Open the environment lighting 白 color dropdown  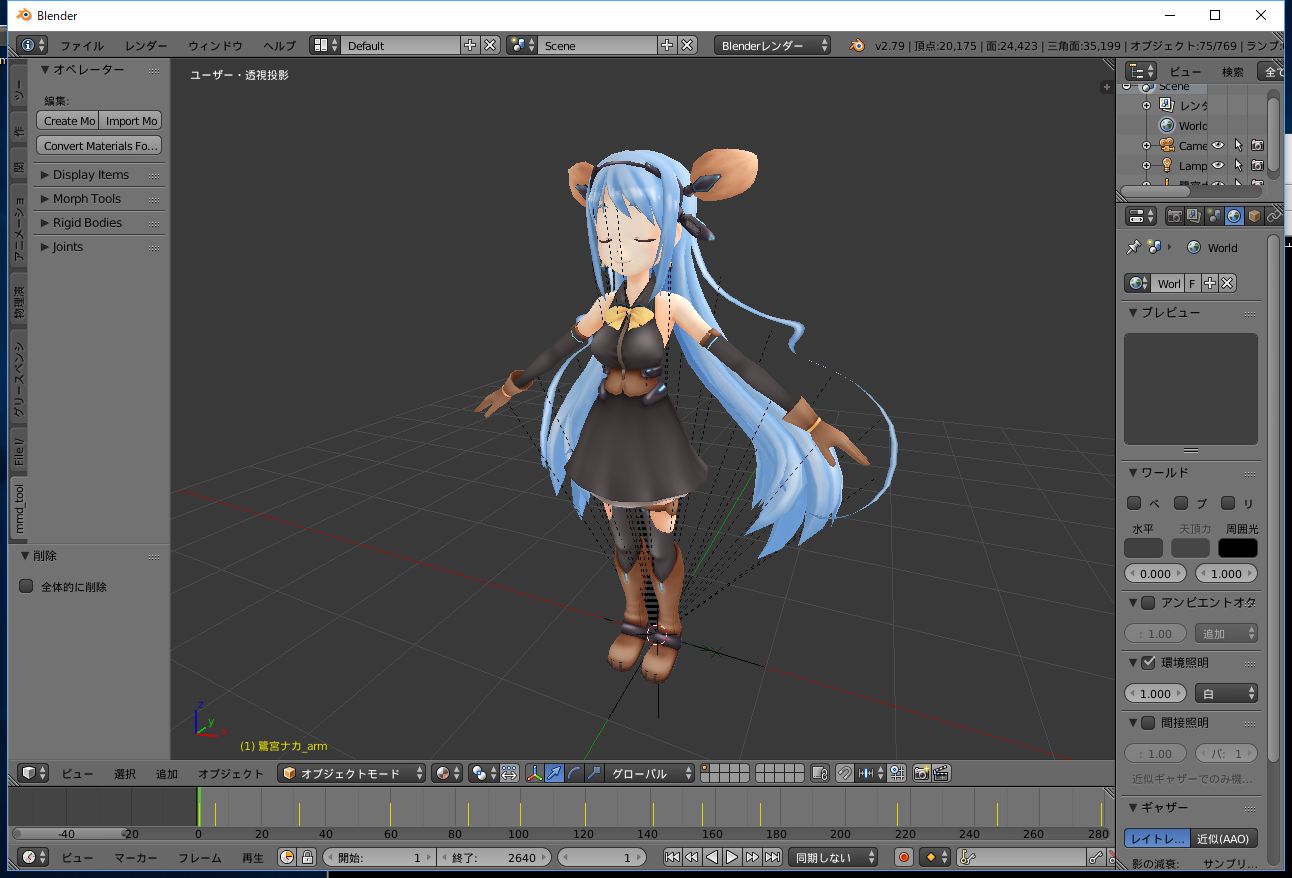[1226, 693]
